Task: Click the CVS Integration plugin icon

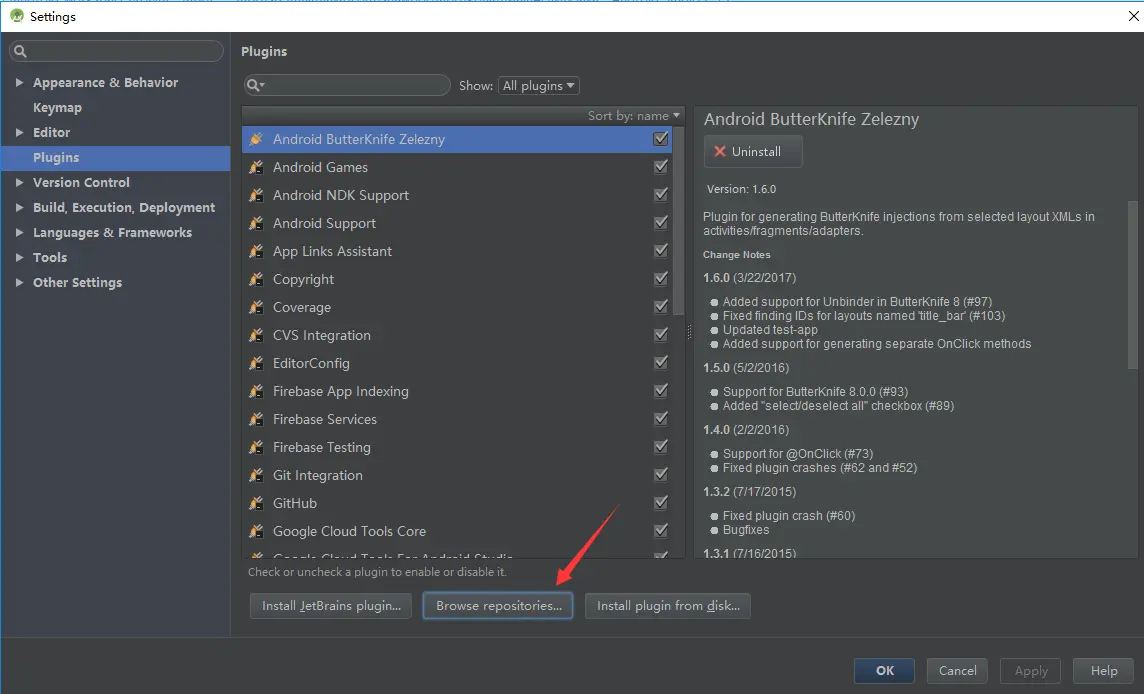Action: [256, 335]
